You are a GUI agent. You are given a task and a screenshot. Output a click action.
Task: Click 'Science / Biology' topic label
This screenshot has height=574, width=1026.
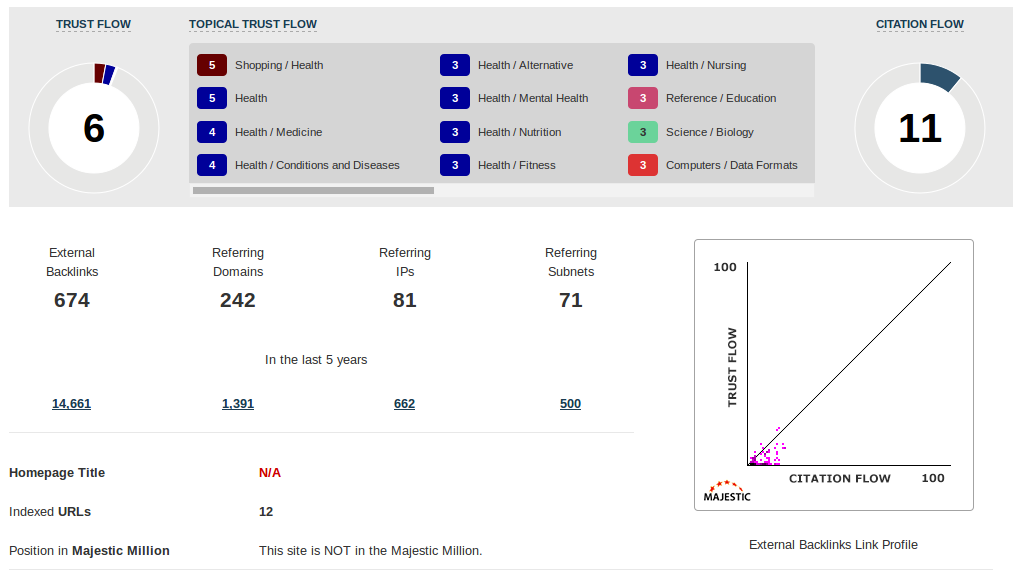710,132
